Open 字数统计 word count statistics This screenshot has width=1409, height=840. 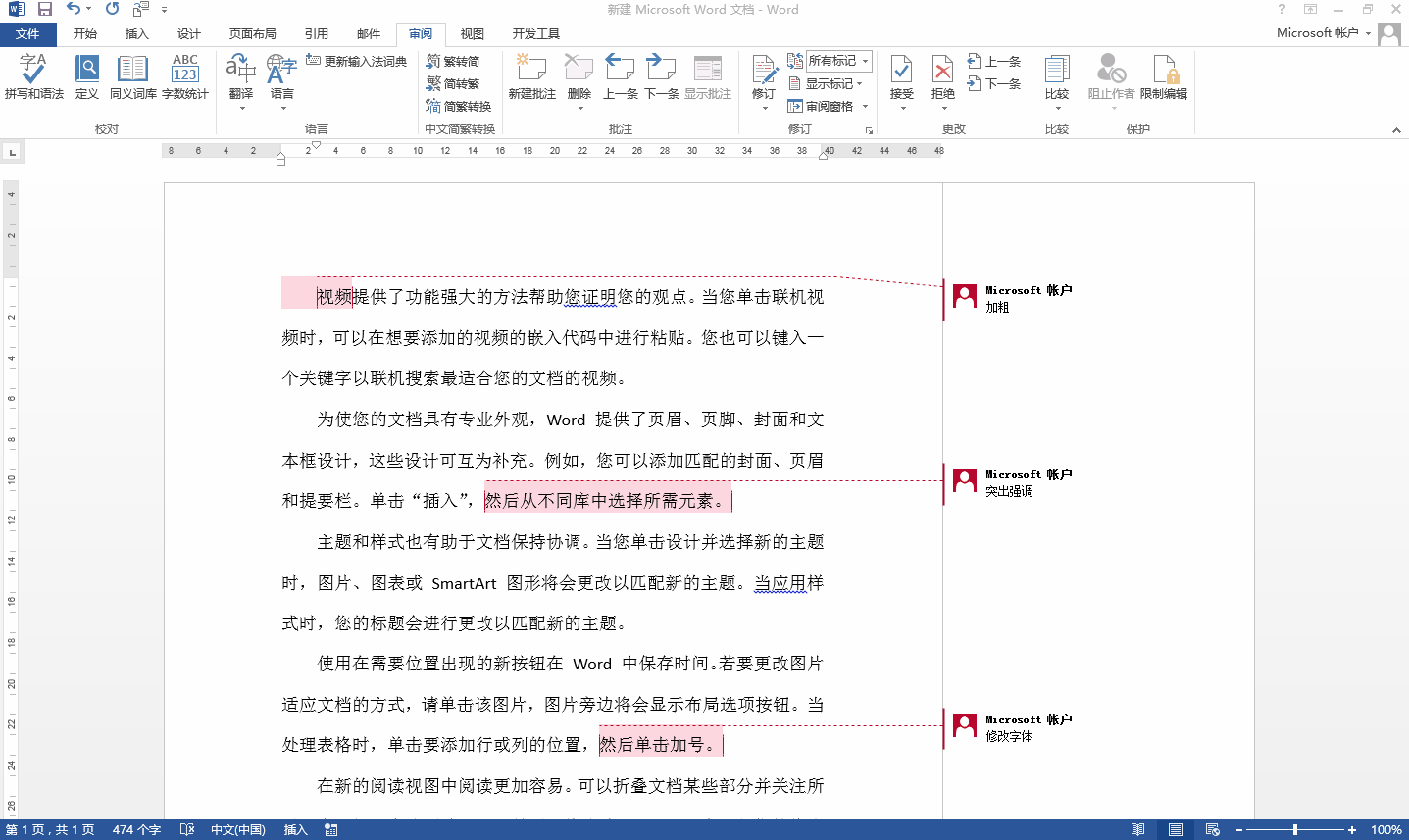184,78
